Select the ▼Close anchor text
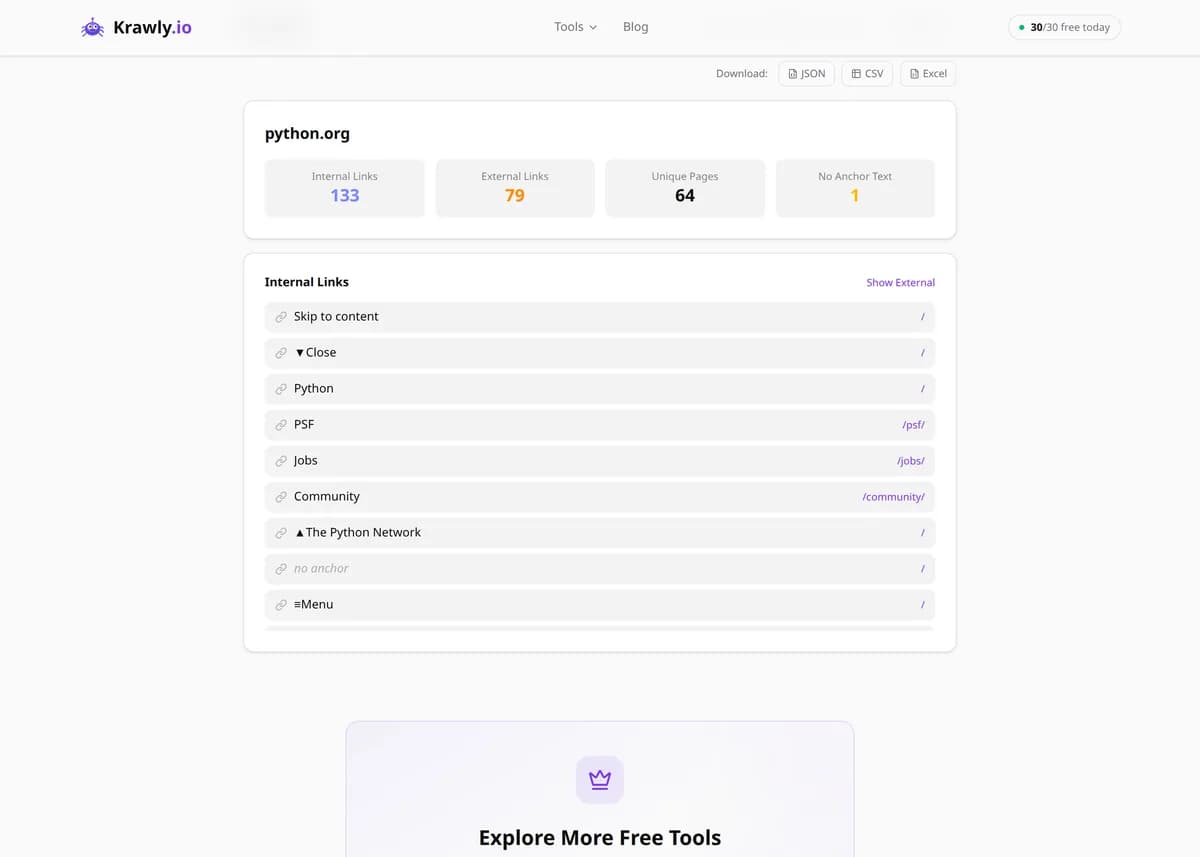1200x857 pixels. [x=315, y=353]
